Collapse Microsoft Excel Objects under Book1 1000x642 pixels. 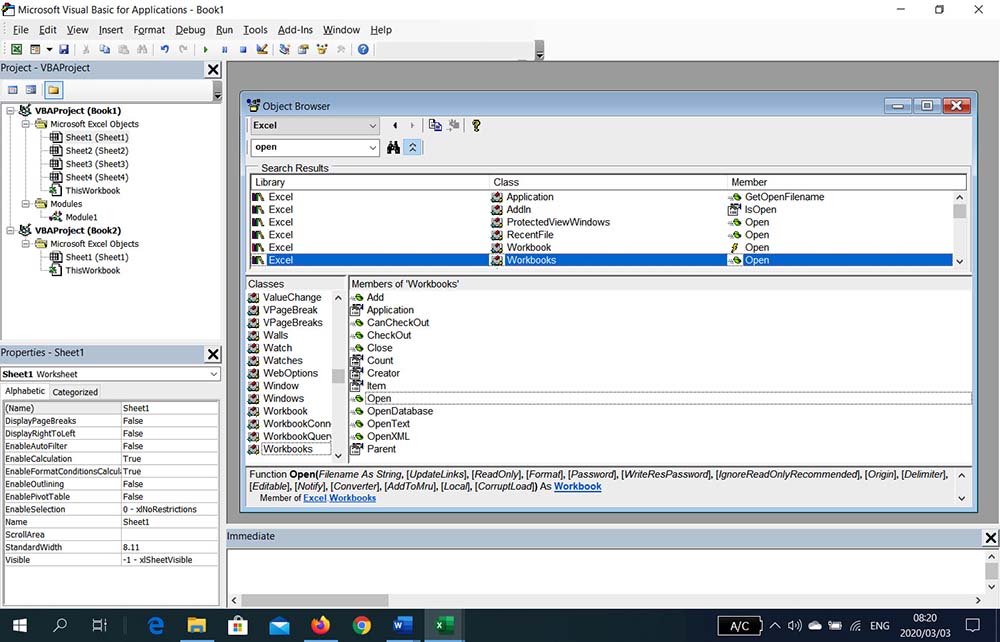26,124
